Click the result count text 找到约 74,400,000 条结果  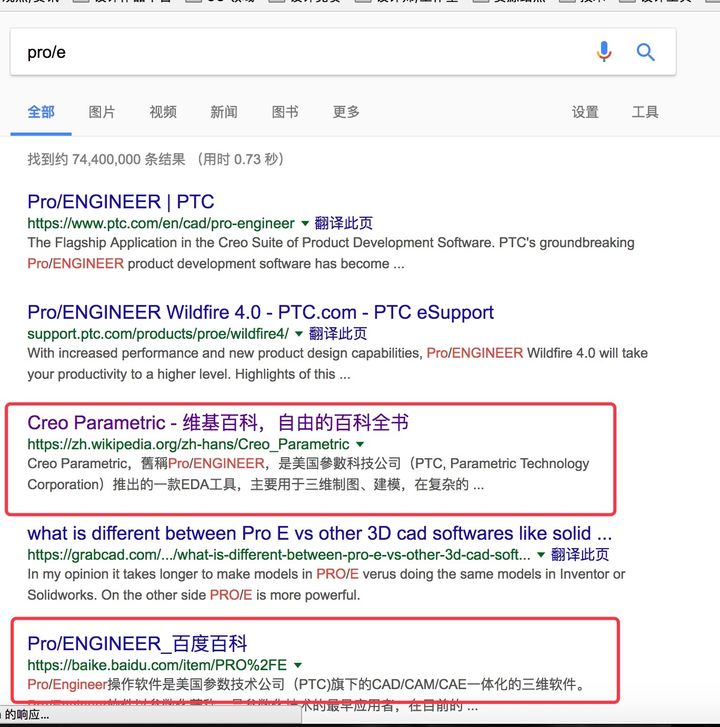pos(106,159)
